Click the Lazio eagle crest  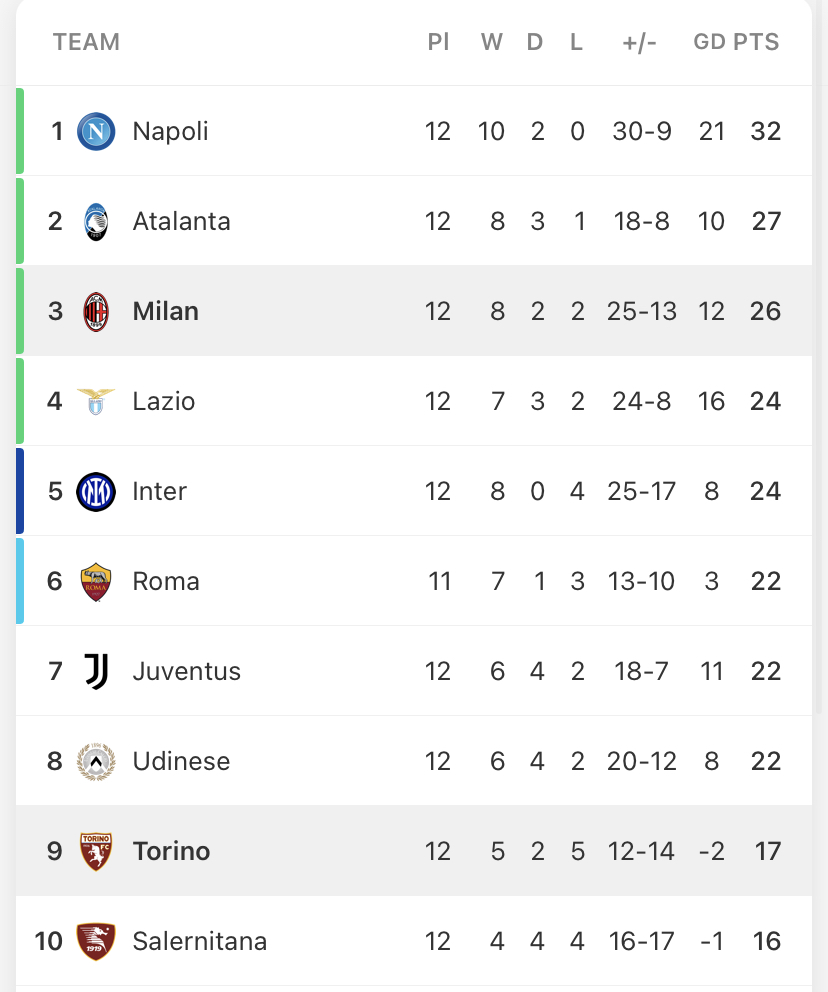tap(96, 402)
